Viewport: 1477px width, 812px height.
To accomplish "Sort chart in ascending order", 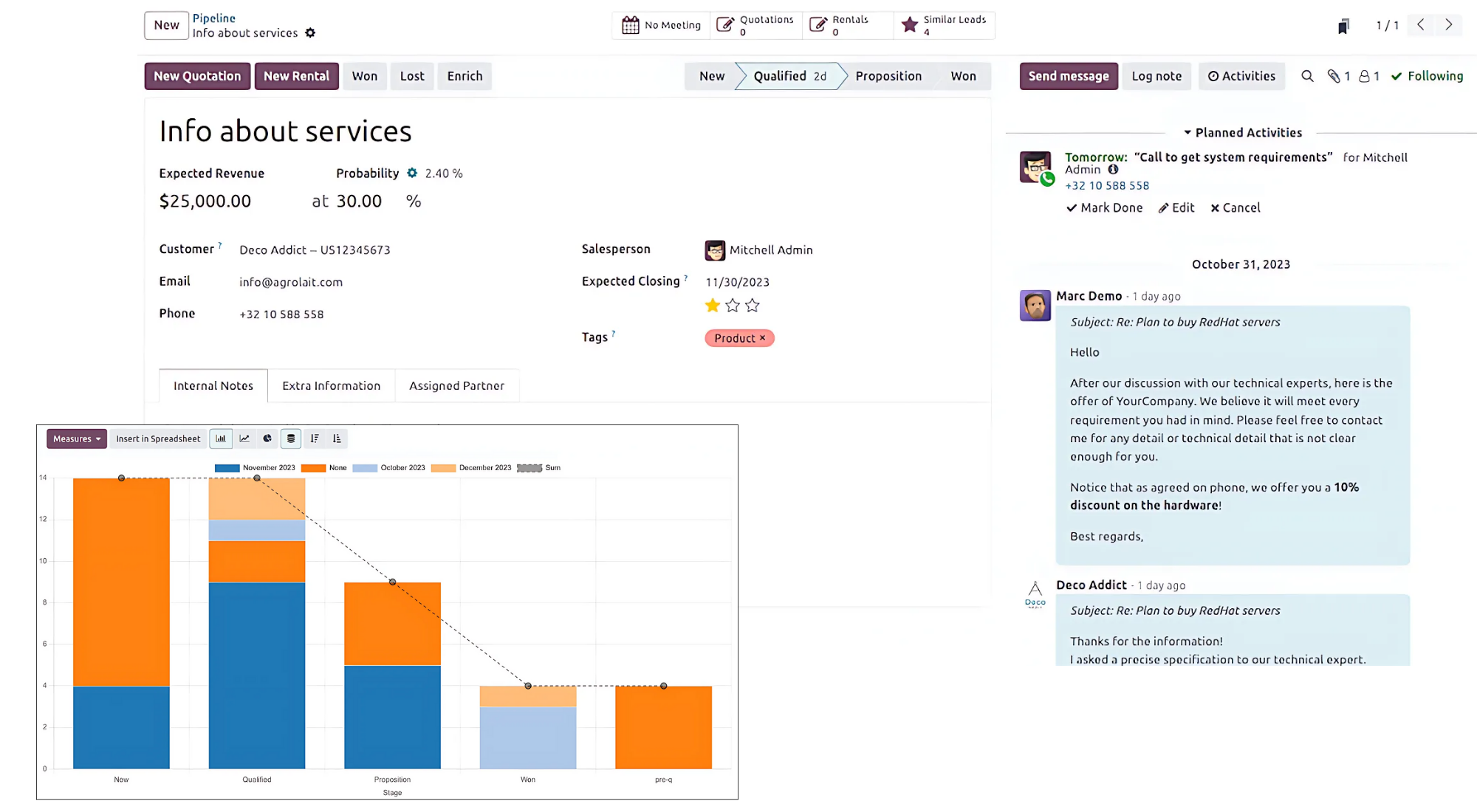I will (x=337, y=438).
